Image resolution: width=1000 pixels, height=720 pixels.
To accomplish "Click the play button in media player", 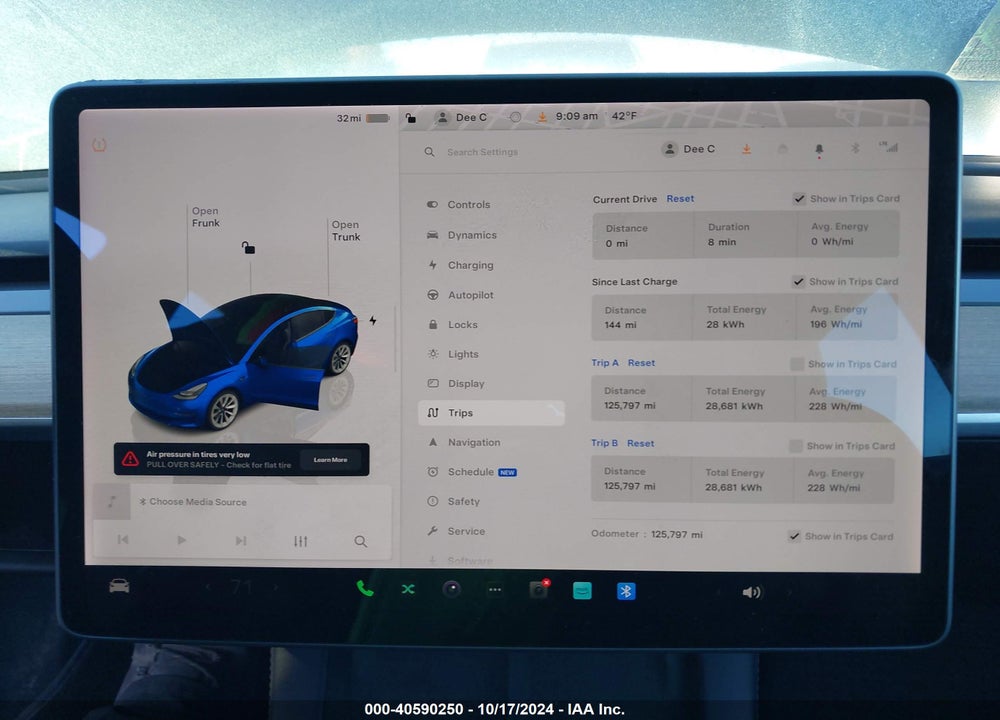I will [182, 540].
